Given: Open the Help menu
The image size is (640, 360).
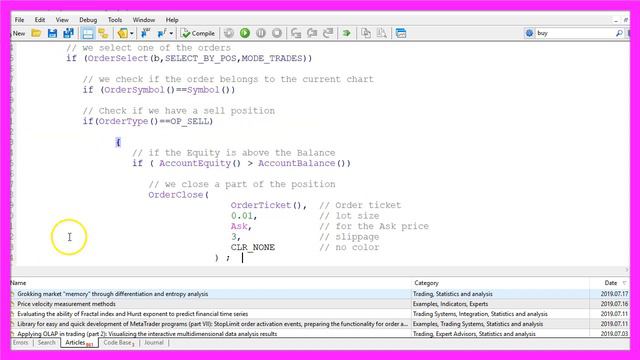Looking at the screenshot, I should coord(172,20).
